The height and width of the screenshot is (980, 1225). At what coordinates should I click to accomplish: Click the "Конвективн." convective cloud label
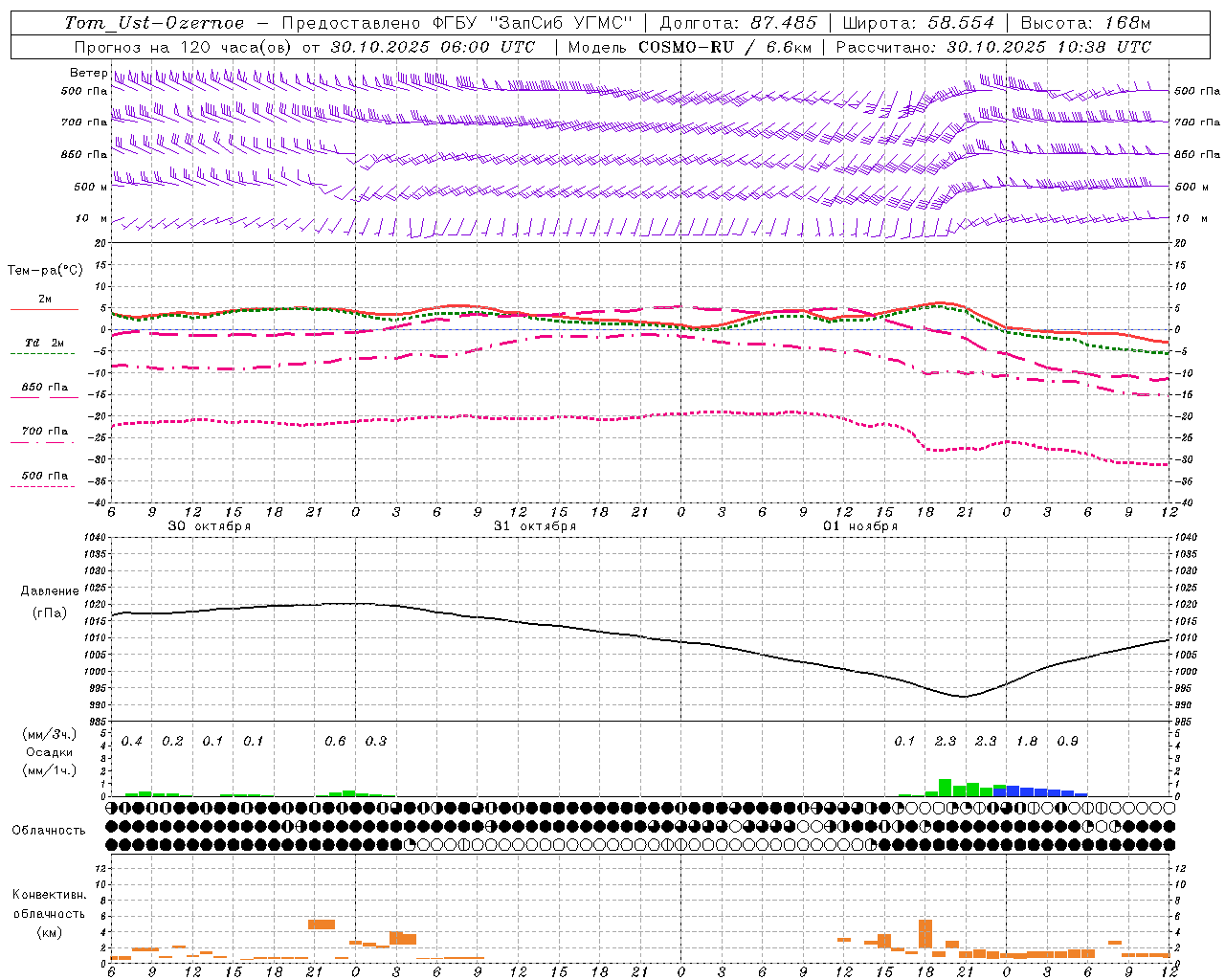pyautogui.click(x=49, y=895)
